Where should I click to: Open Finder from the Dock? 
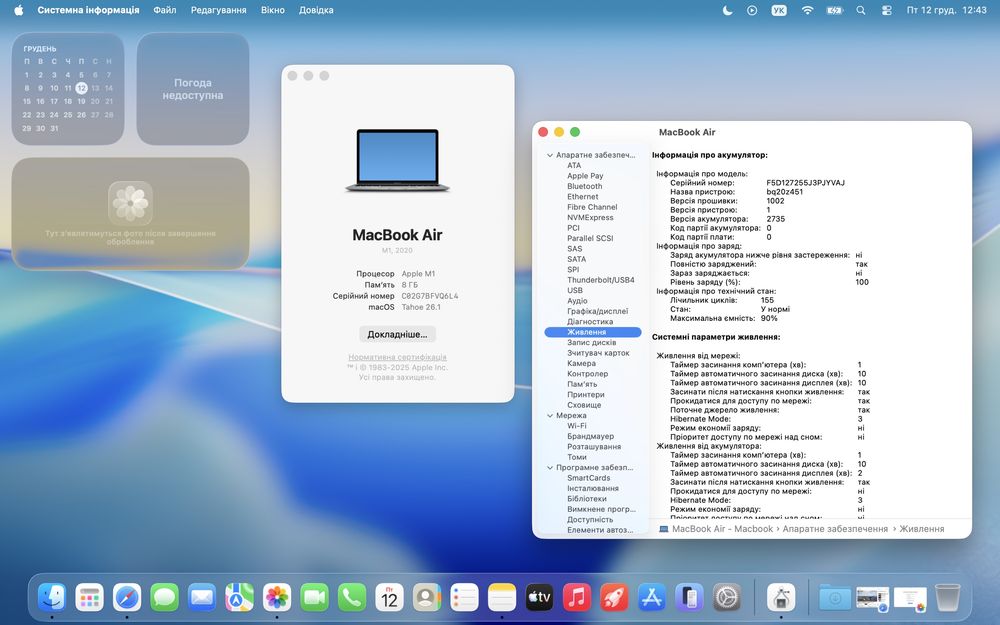point(52,598)
